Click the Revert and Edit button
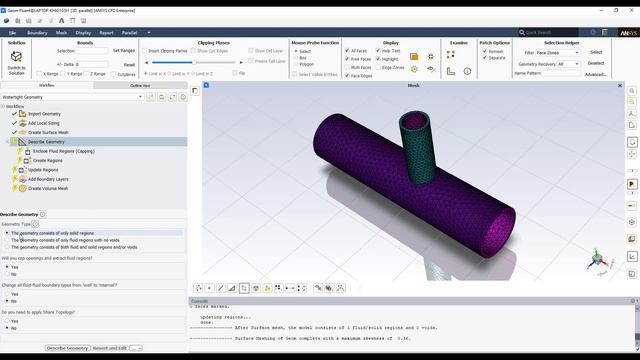The height and width of the screenshot is (360, 640). [110, 348]
